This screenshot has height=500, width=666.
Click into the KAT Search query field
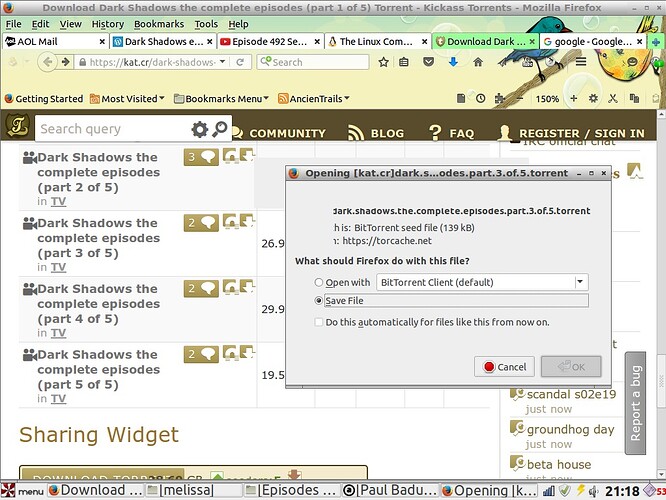[x=113, y=129]
